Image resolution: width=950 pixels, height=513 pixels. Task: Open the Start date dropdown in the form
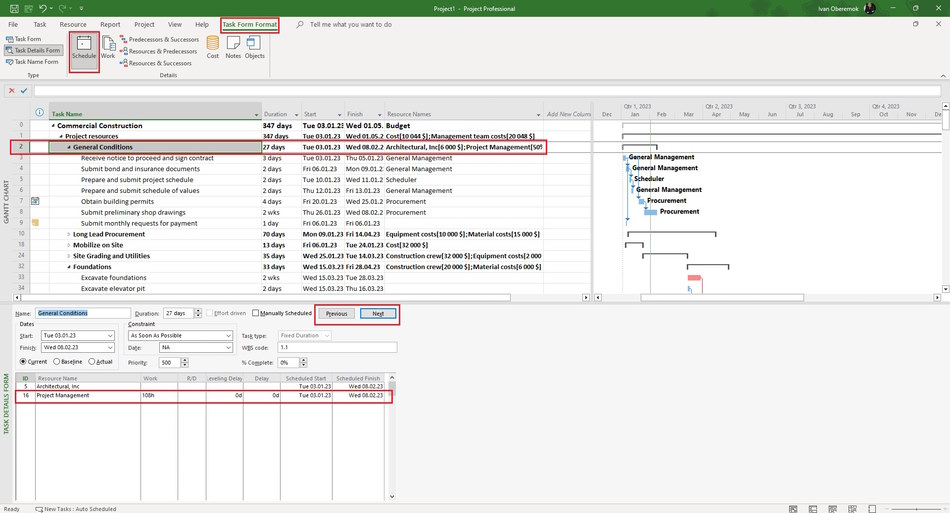pos(110,336)
